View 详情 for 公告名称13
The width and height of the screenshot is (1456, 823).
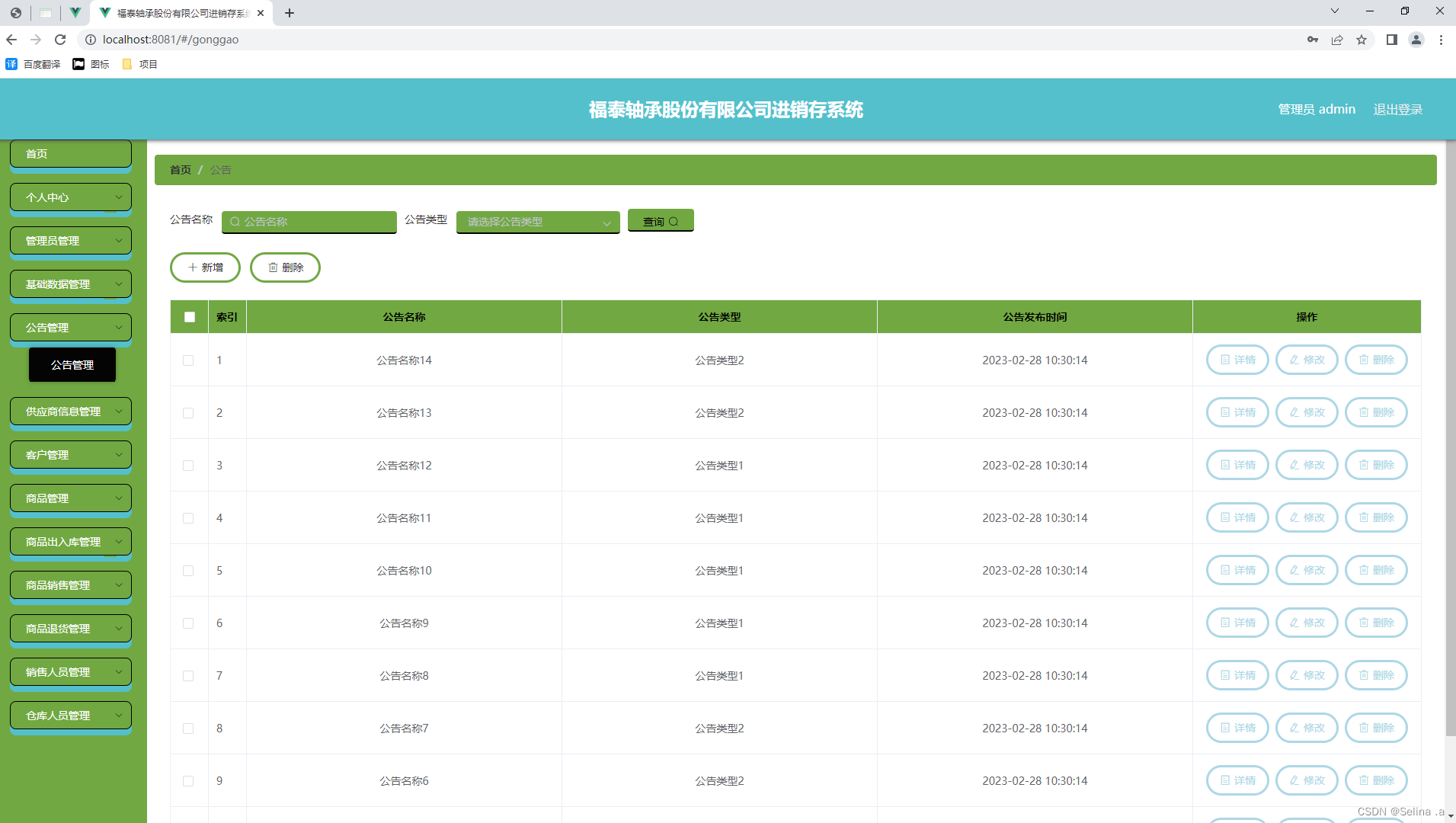(x=1237, y=412)
